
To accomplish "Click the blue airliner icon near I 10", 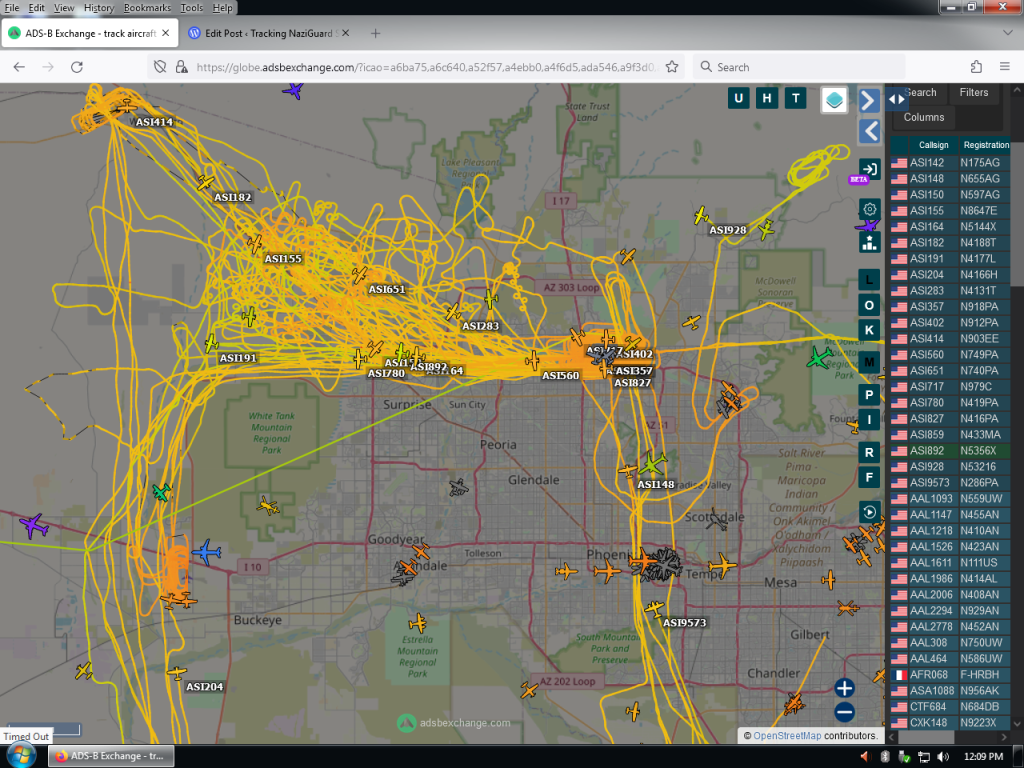I will pos(207,552).
